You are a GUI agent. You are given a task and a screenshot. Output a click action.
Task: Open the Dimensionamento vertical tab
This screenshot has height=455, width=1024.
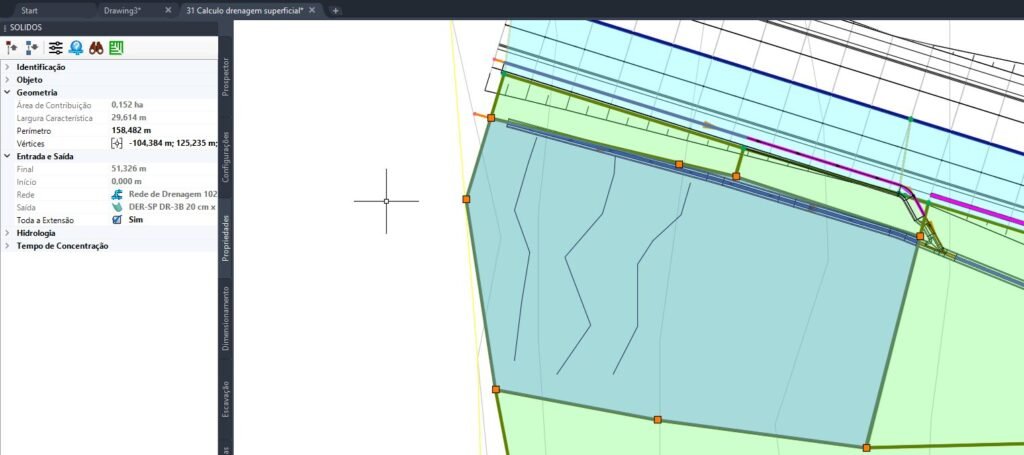[x=226, y=318]
